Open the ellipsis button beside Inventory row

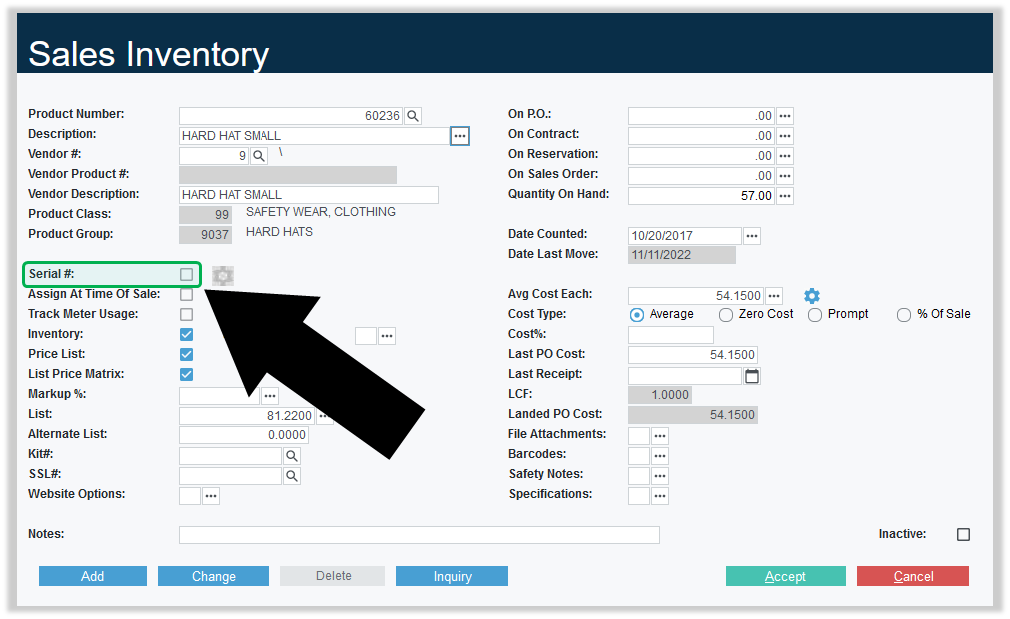pyautogui.click(x=386, y=336)
